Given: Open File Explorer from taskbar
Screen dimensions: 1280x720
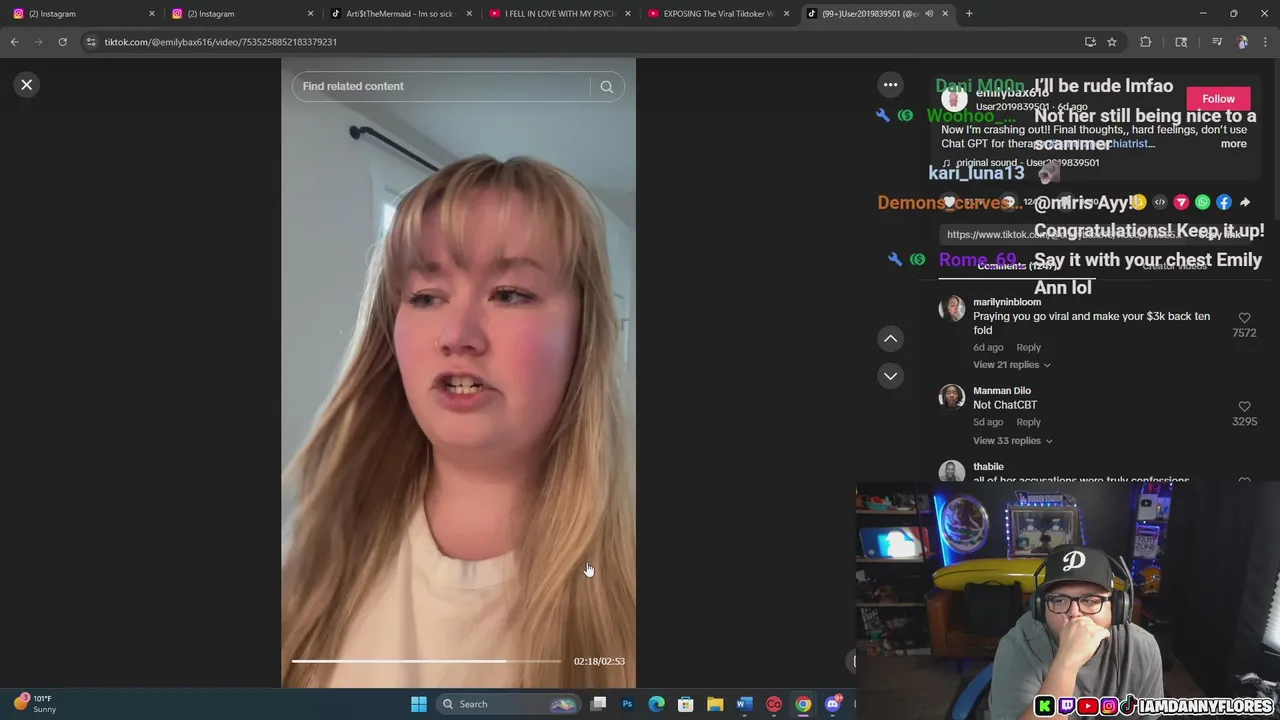Looking at the screenshot, I should click(715, 704).
